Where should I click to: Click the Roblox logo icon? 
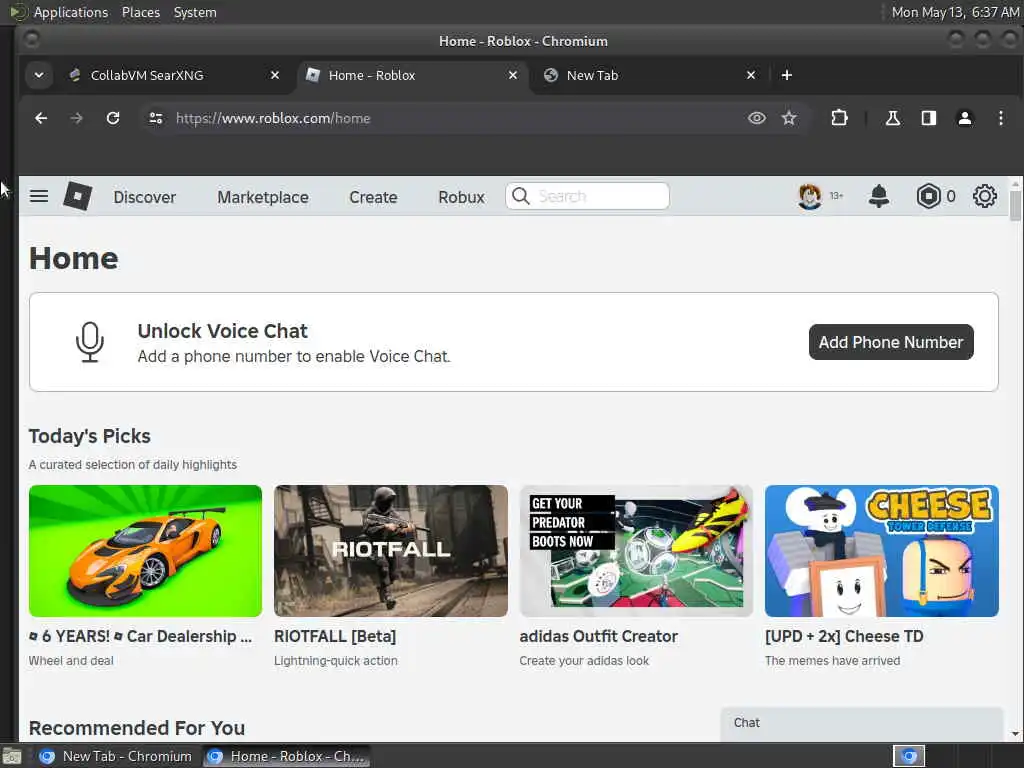[x=78, y=196]
